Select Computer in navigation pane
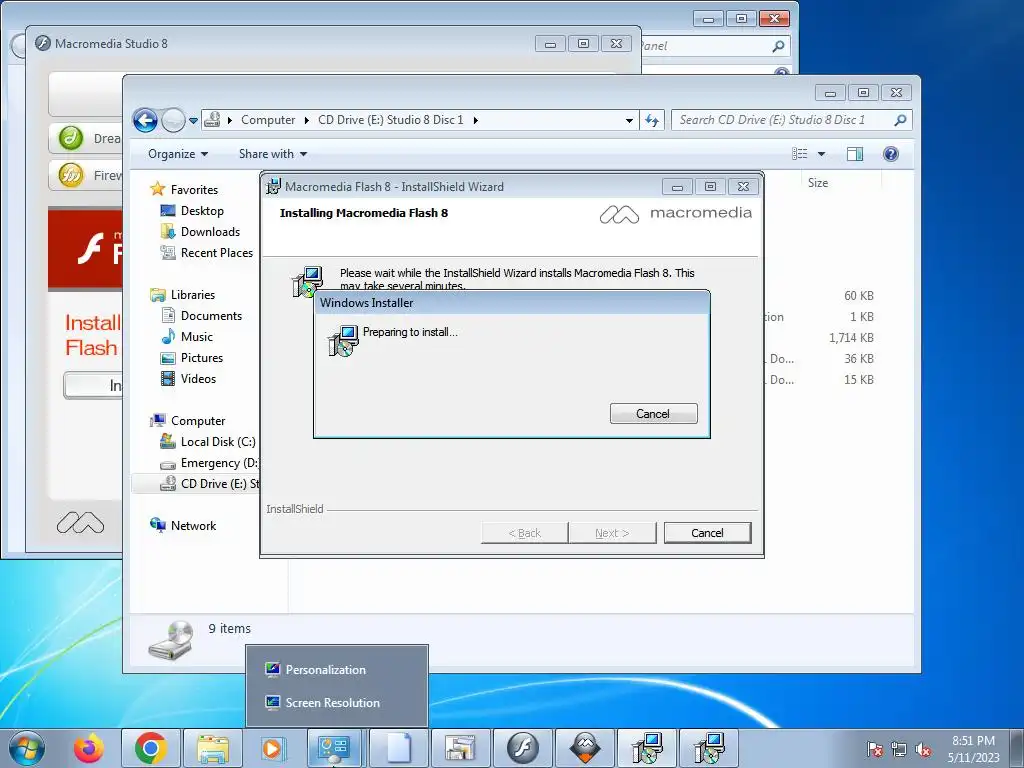 pyautogui.click(x=198, y=421)
